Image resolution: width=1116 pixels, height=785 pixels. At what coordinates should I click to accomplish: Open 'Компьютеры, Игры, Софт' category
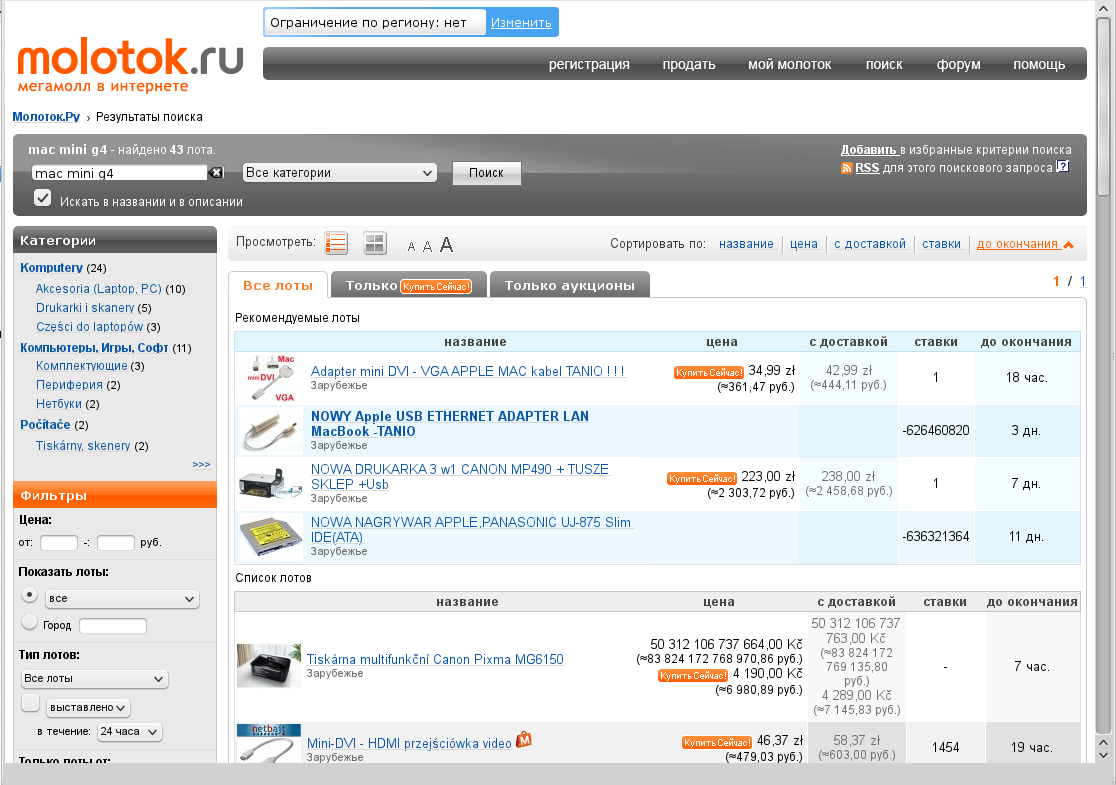[94, 347]
